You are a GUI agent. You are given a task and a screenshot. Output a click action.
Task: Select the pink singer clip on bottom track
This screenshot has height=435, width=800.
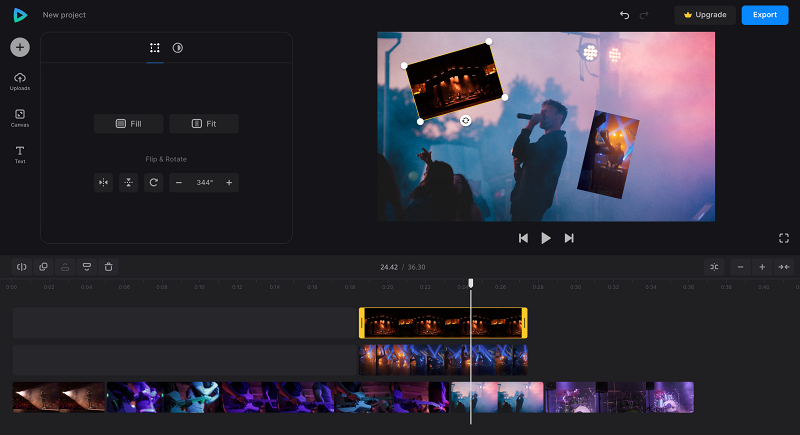[x=497, y=397]
